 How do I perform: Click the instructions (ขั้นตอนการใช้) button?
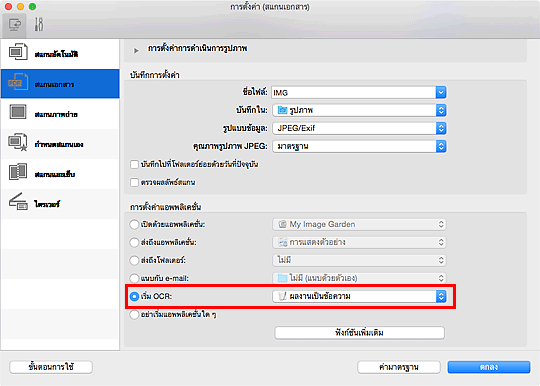[51, 367]
